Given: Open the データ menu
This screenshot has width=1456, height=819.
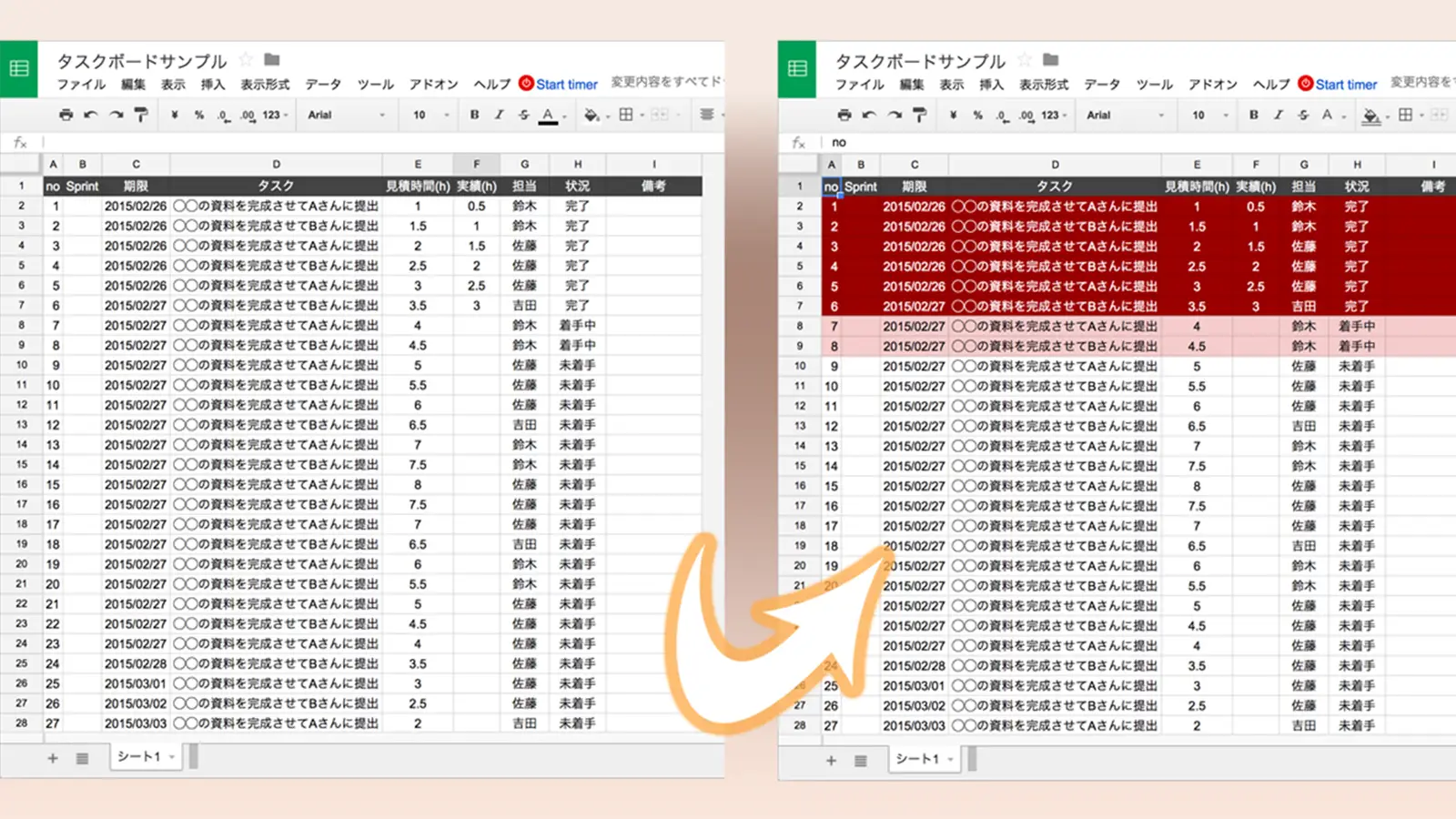Looking at the screenshot, I should [x=323, y=85].
